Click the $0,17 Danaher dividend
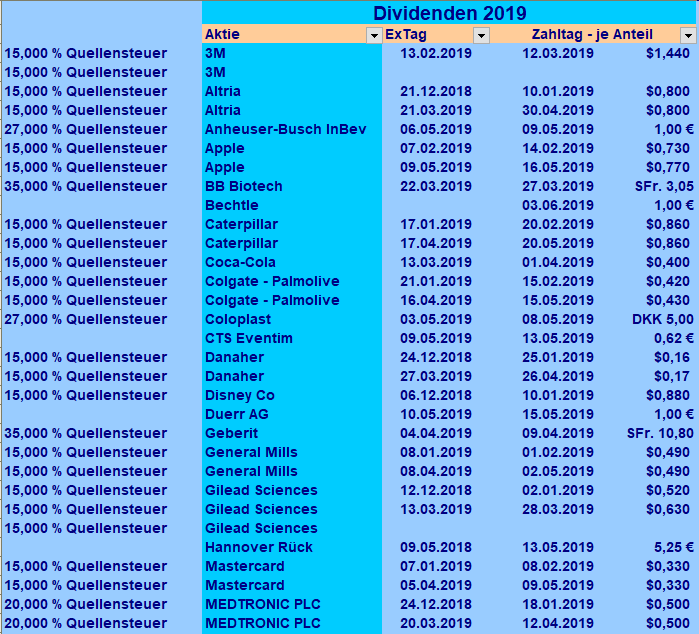699x634 pixels. [x=672, y=376]
